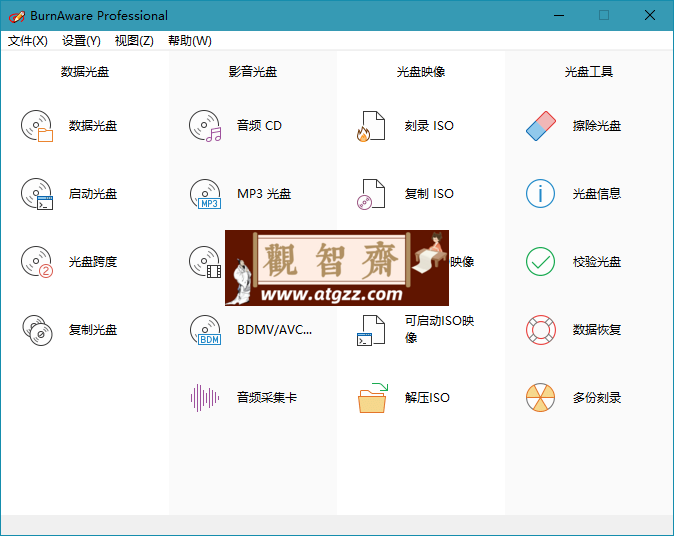Show 光盘信息 via the info icon
Image resolution: width=674 pixels, height=536 pixels.
pos(540,194)
